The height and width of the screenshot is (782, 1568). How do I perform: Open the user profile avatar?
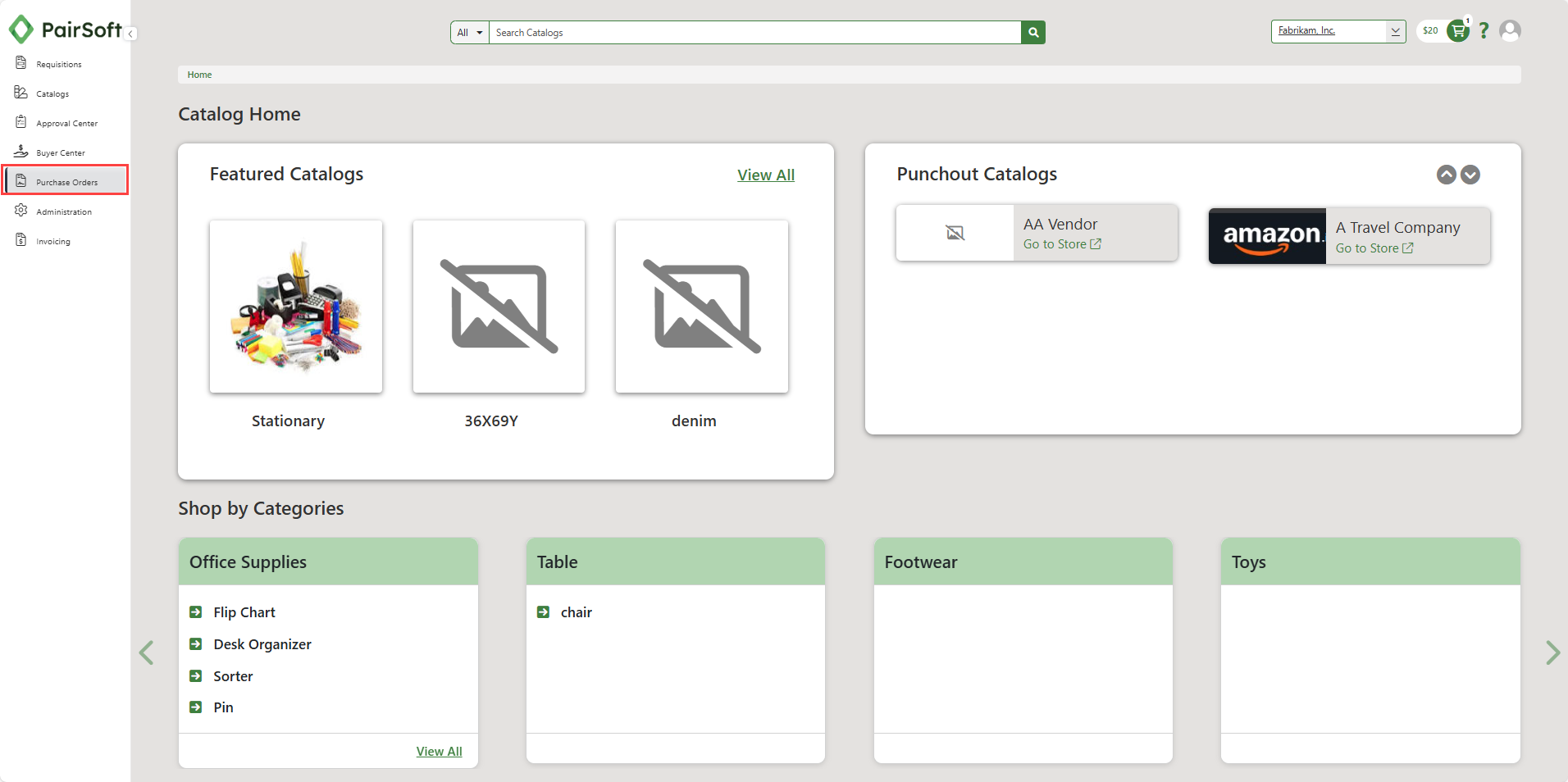1510,31
